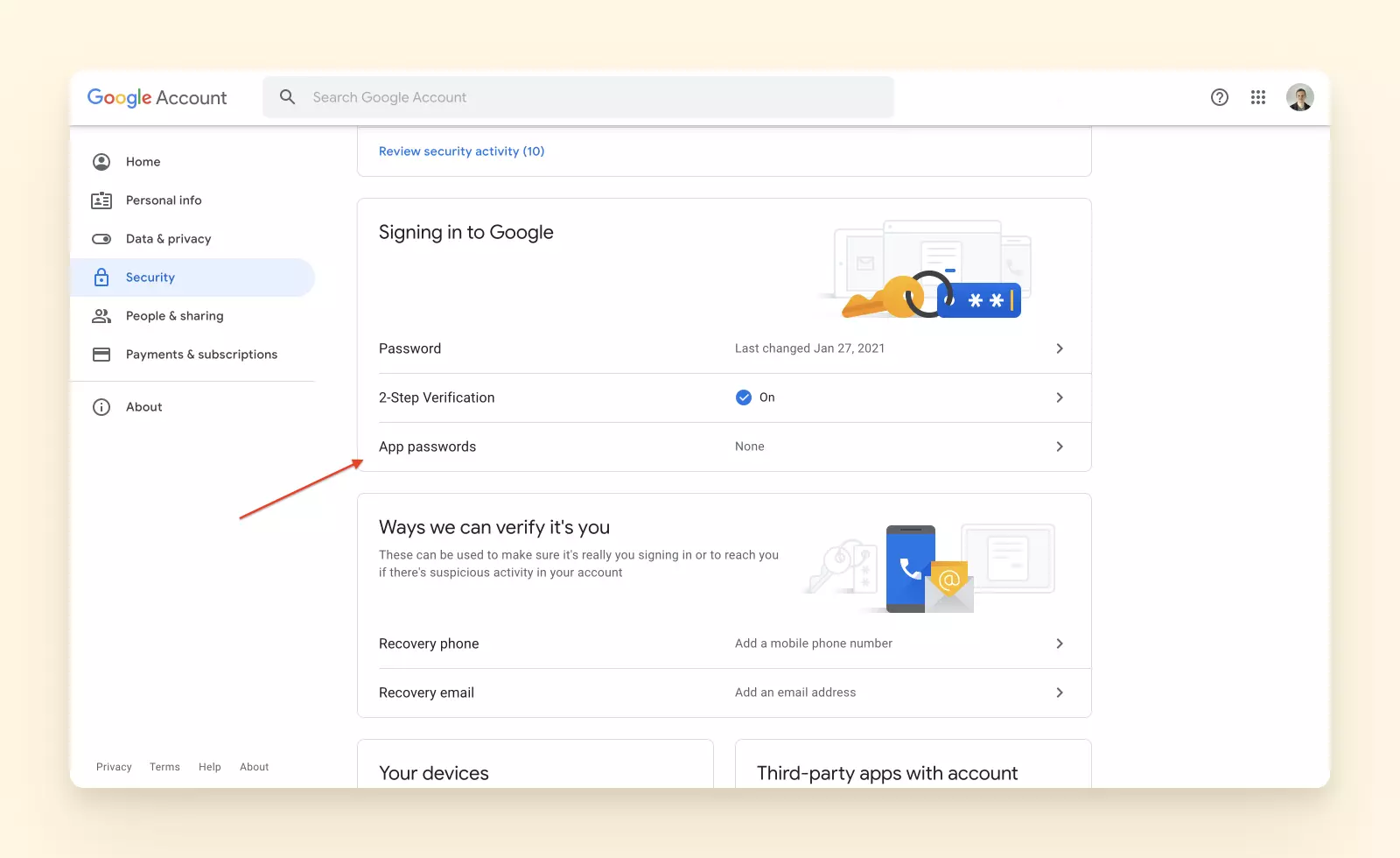
Task: Open the profile avatar menu
Action: tap(1300, 97)
